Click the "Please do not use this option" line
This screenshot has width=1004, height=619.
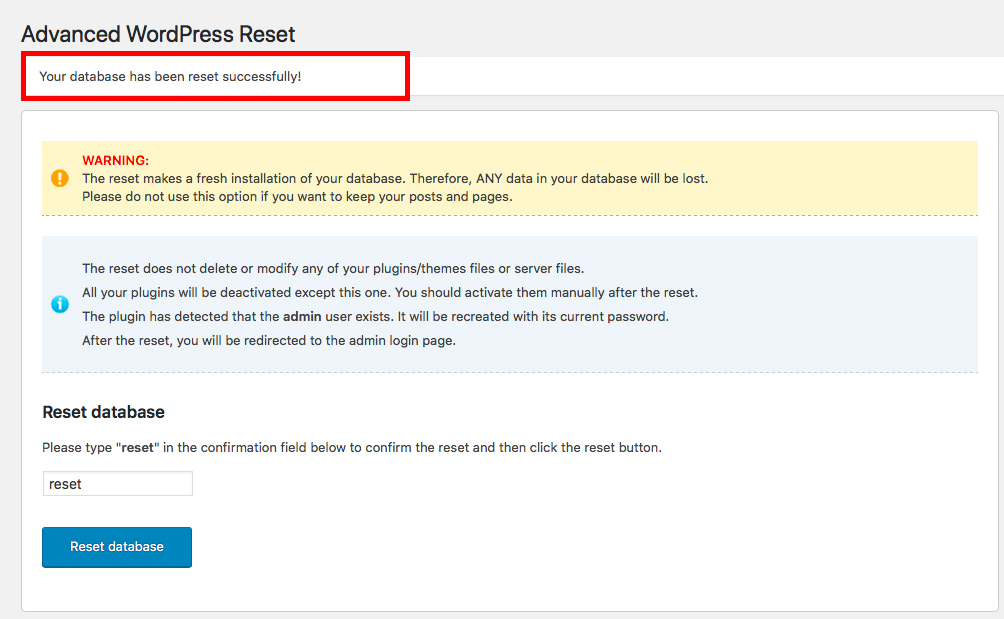pos(297,196)
